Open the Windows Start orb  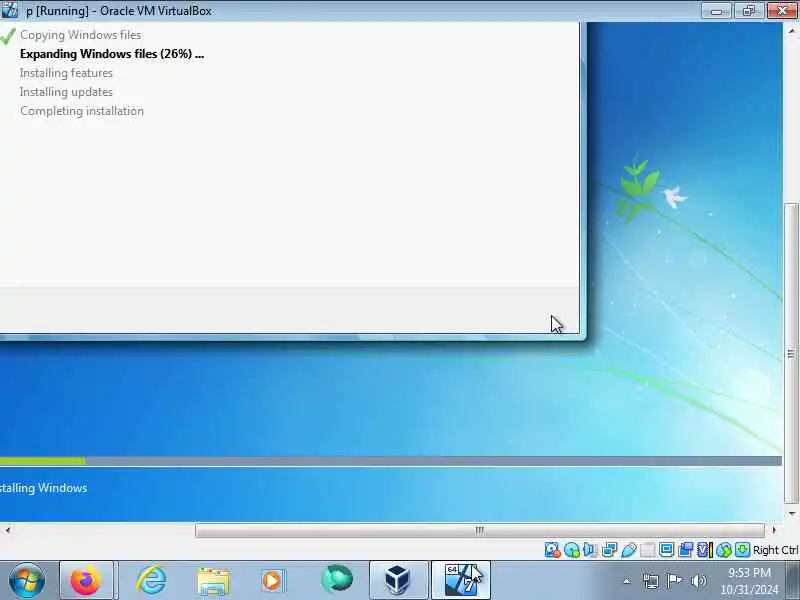(27, 580)
